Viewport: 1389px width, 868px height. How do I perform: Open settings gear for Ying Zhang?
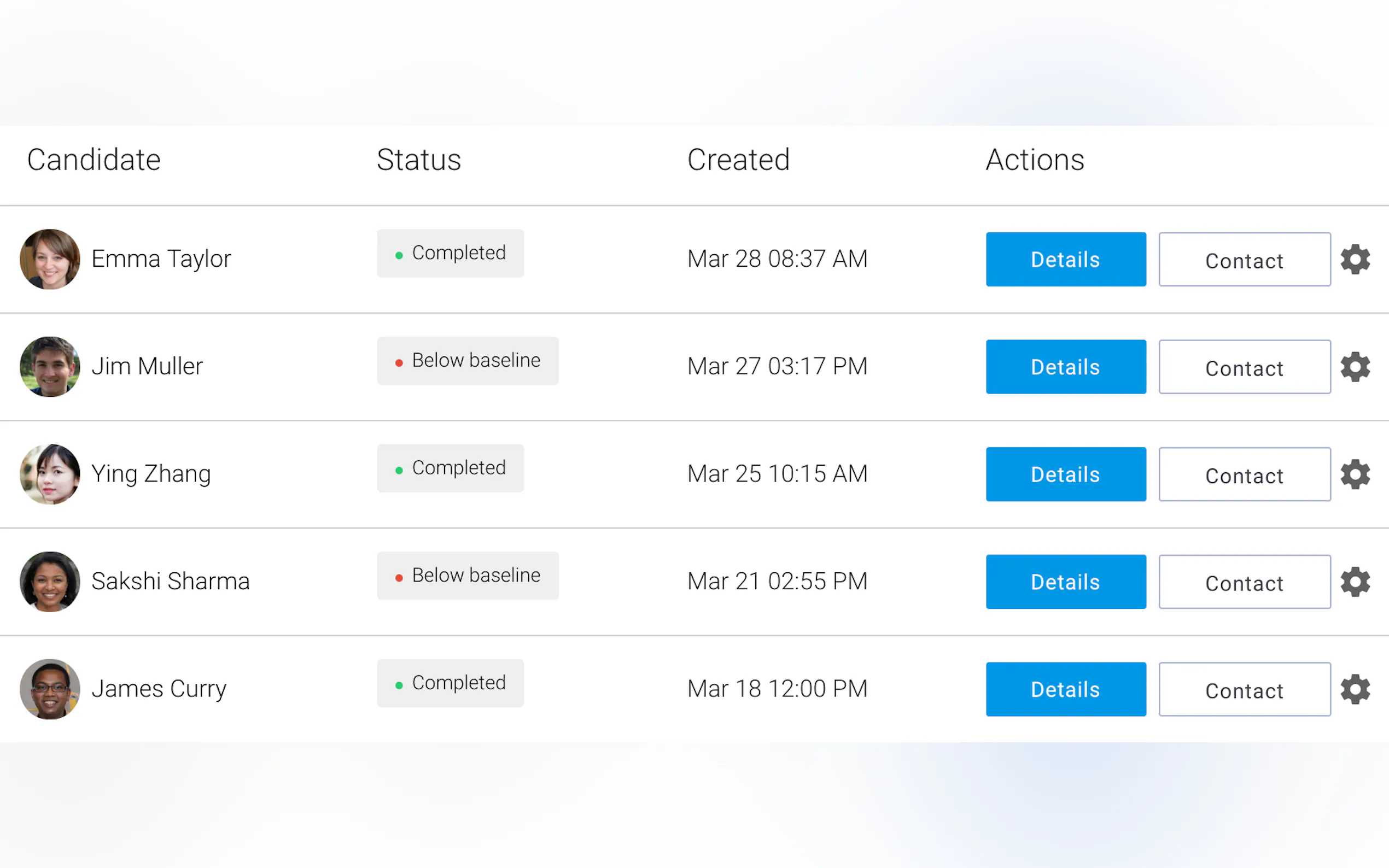(x=1355, y=474)
